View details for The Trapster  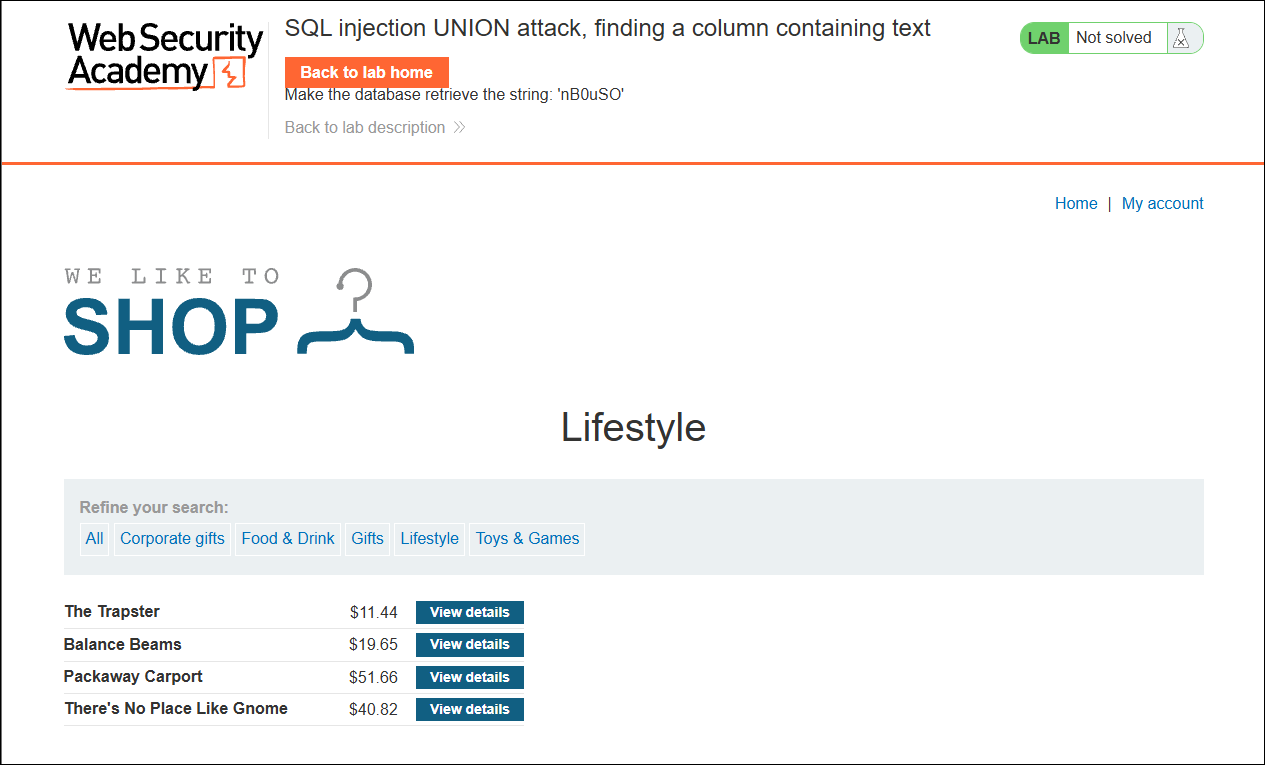click(x=470, y=612)
